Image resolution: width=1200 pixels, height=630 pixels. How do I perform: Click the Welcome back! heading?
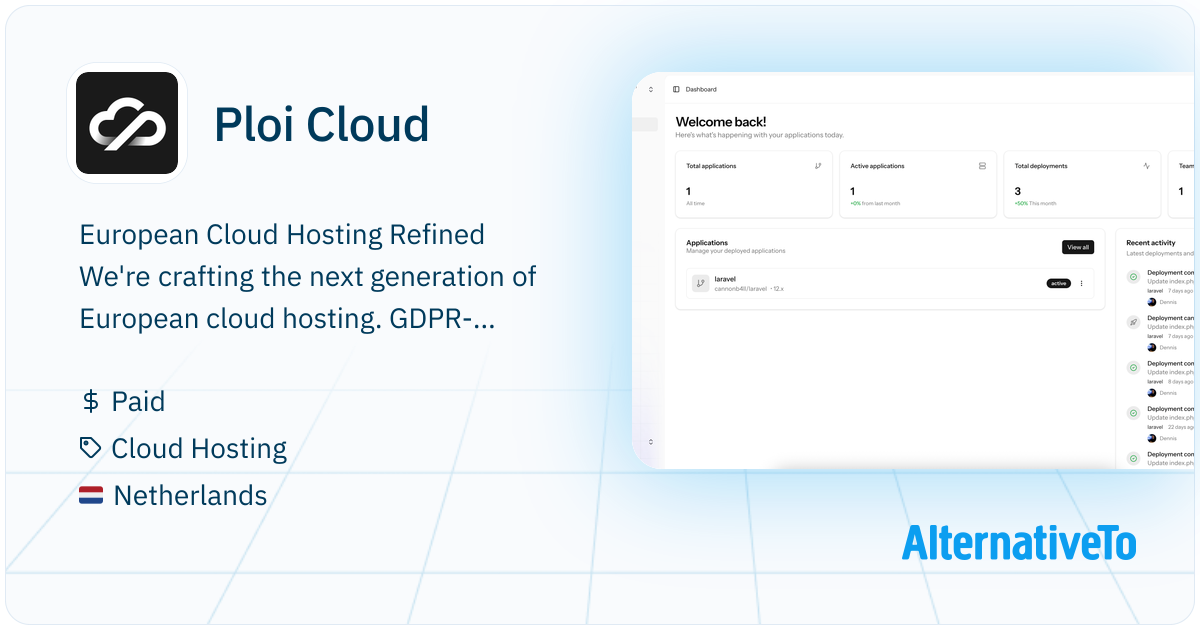[x=721, y=122]
